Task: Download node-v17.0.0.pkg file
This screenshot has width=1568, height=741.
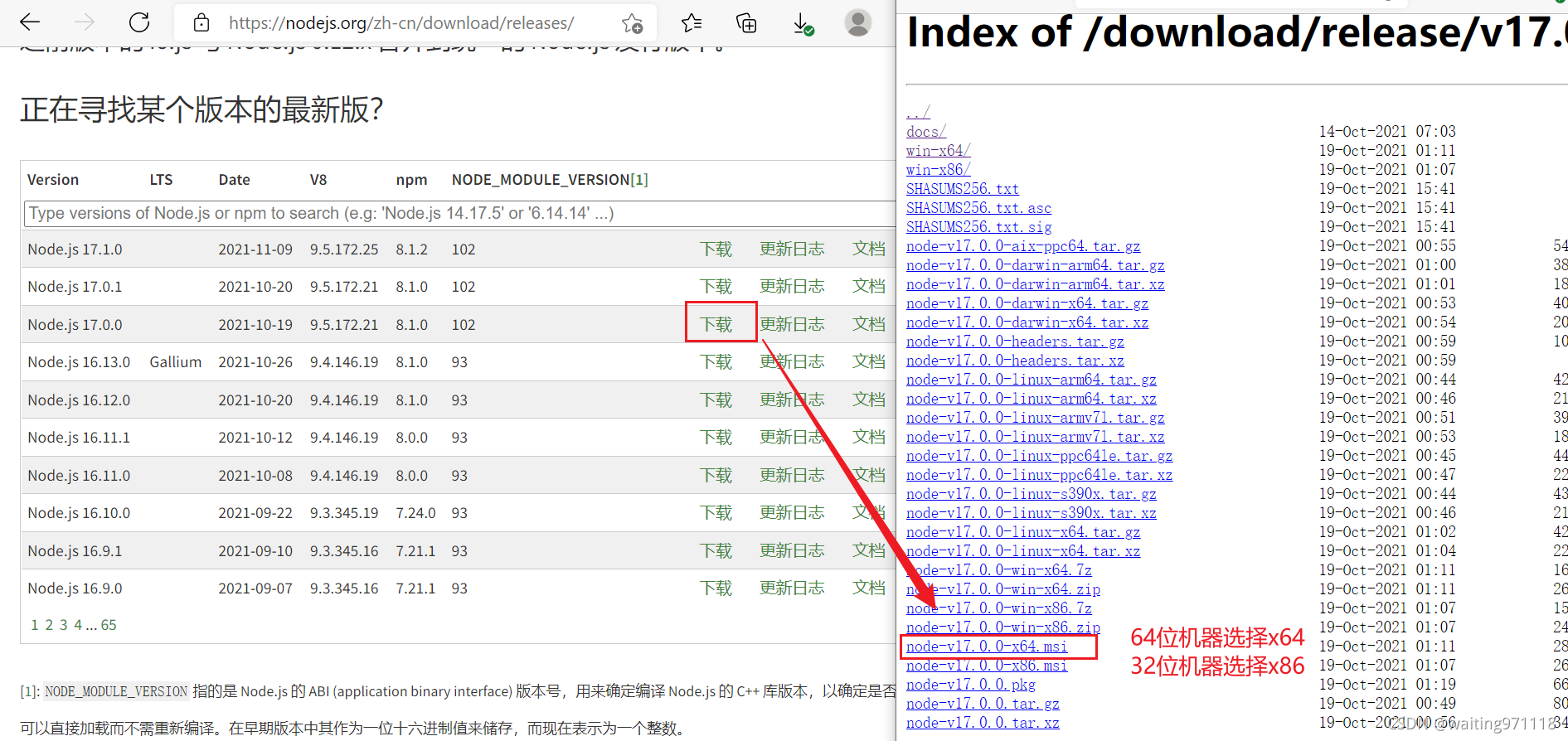Action: (x=971, y=684)
